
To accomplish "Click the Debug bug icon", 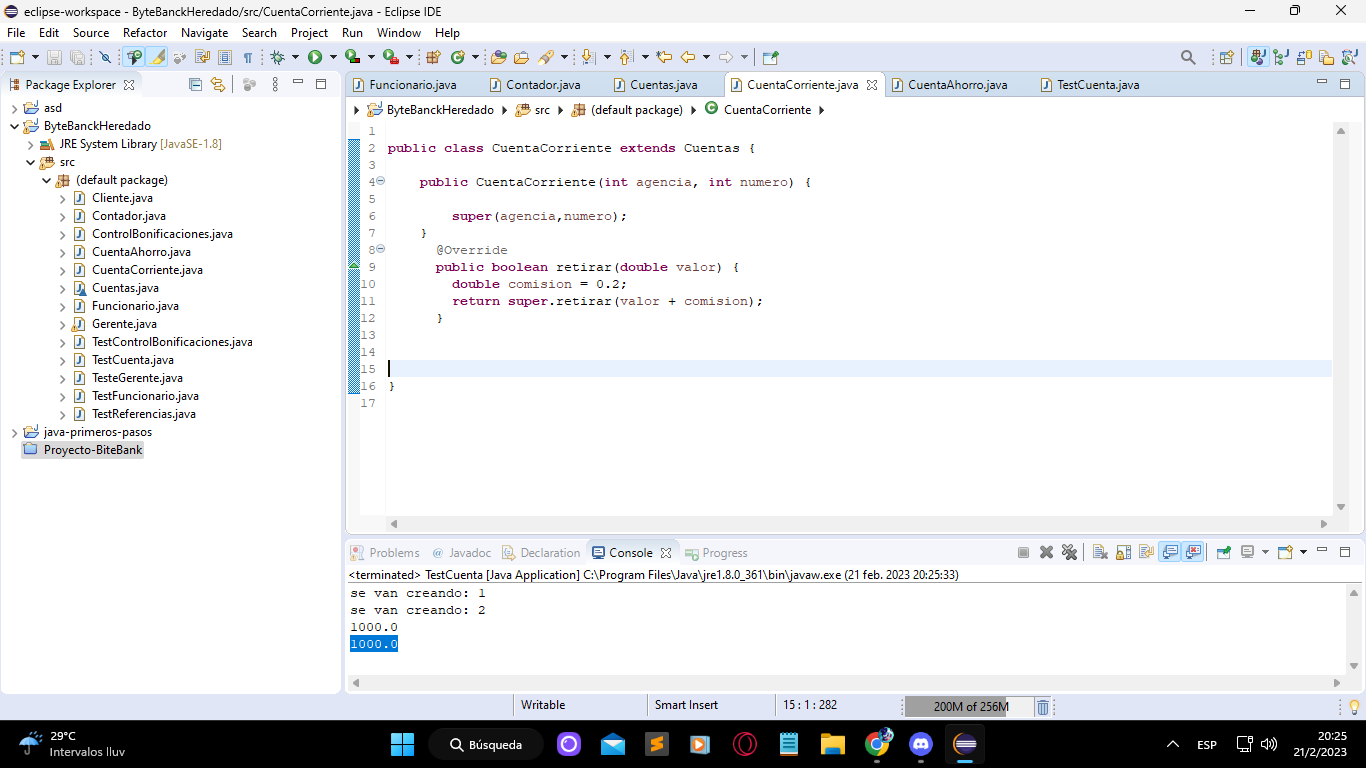I will point(277,57).
